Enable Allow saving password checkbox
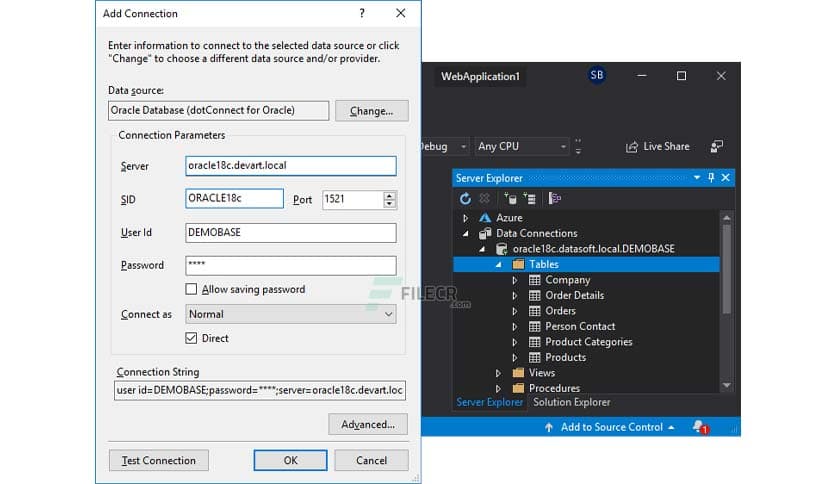This screenshot has height=484, width=836. coord(191,289)
